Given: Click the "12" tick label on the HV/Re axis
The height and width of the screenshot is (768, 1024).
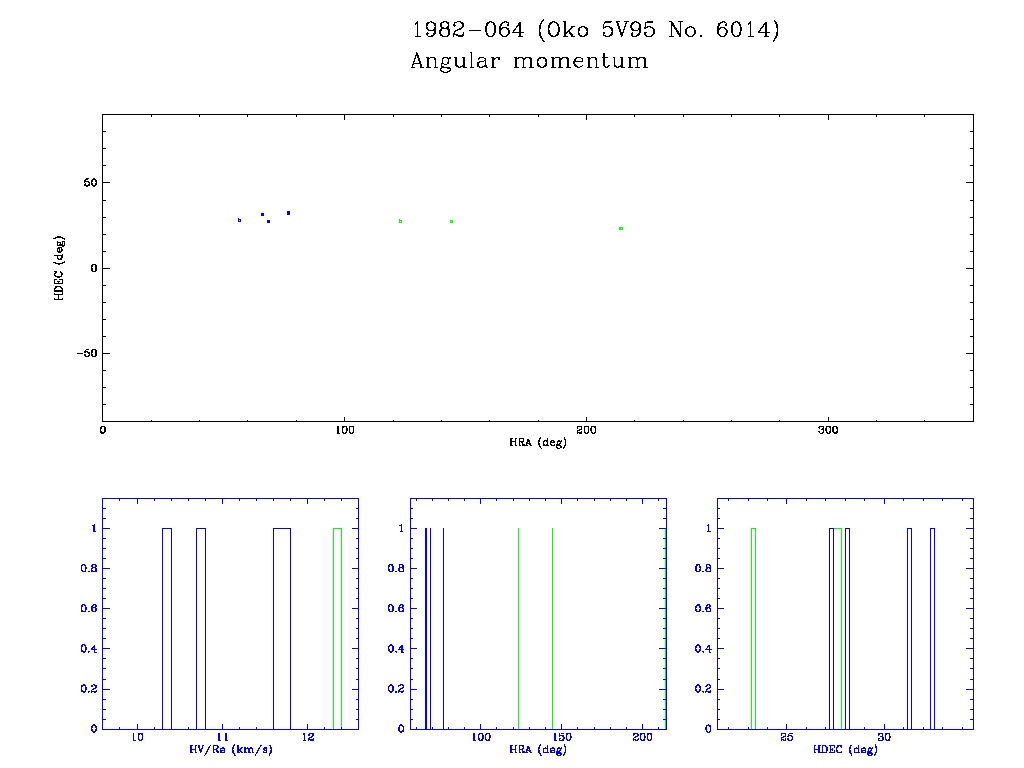Looking at the screenshot, I should point(308,737).
